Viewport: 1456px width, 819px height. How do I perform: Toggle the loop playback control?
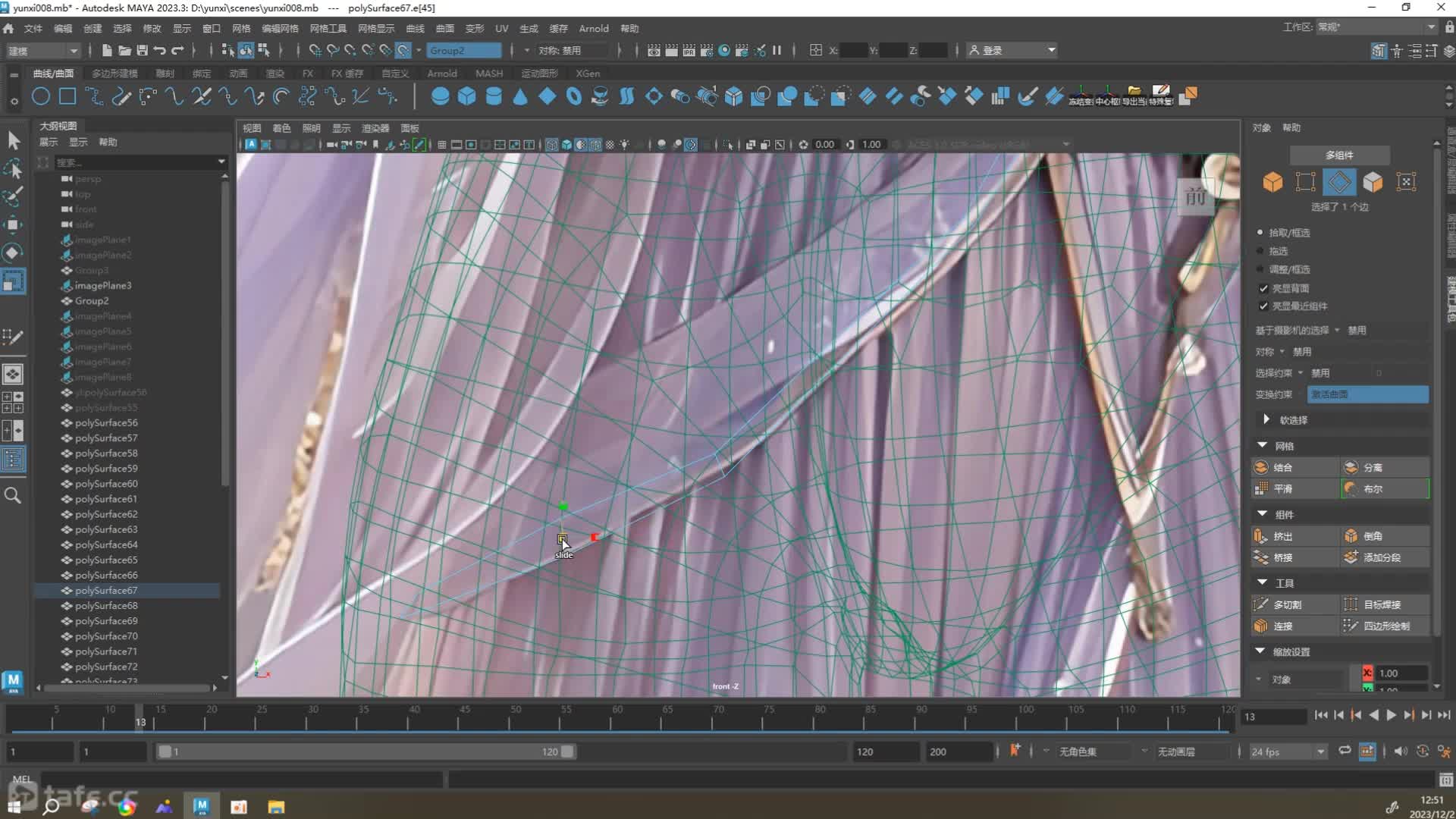pyautogui.click(x=1345, y=751)
